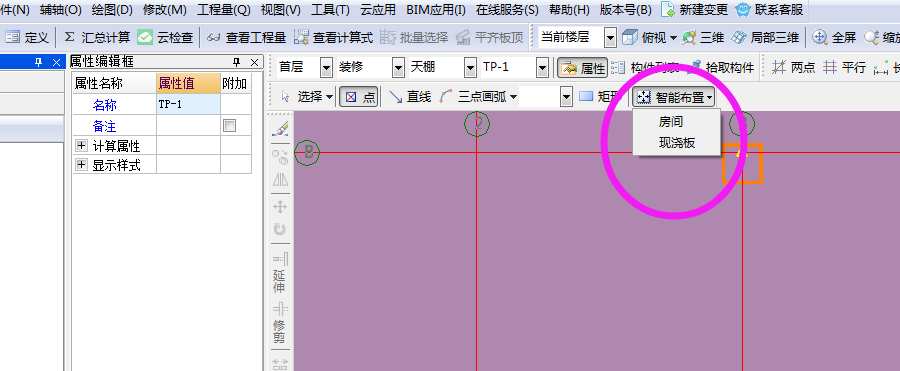
Task: Open the 当前楼层 dropdown
Action: click(610, 38)
